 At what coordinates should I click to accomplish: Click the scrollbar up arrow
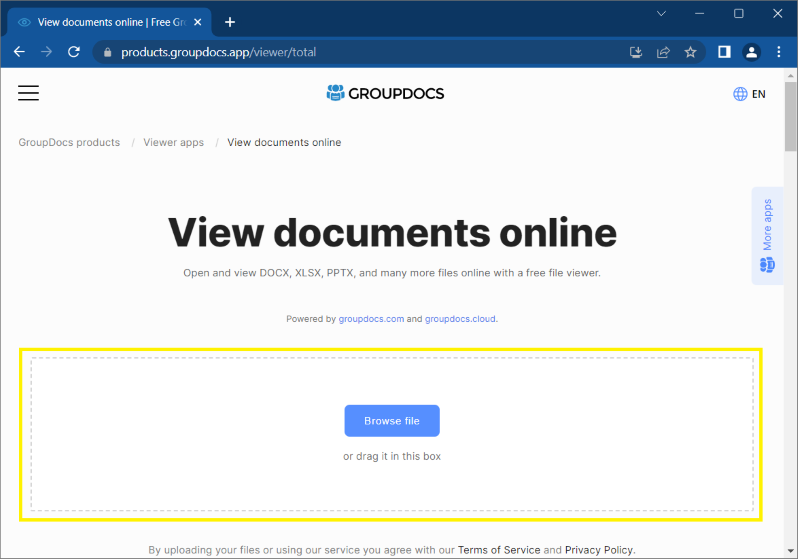coord(790,75)
